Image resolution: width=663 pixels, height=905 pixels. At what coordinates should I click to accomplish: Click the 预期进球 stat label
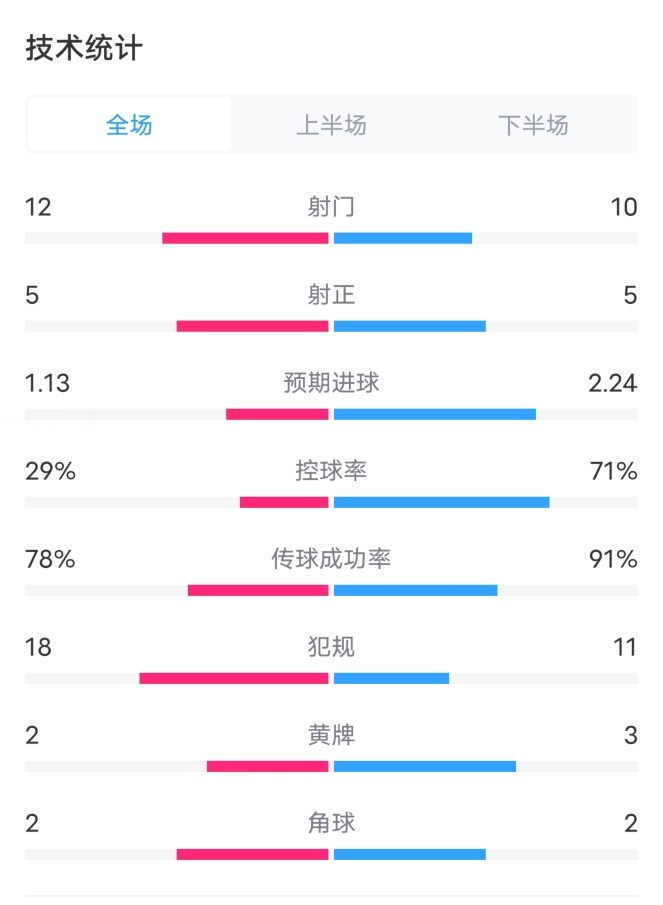[331, 383]
